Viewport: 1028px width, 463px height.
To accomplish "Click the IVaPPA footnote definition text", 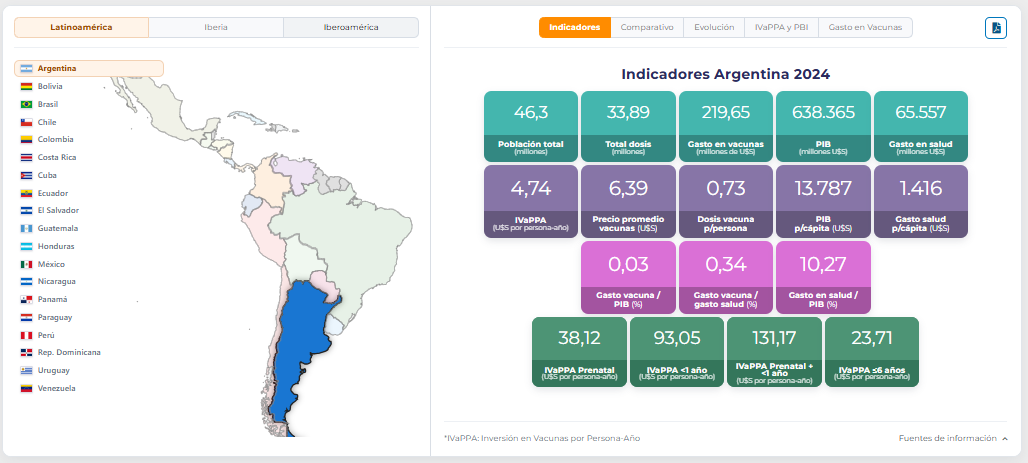I will point(542,438).
